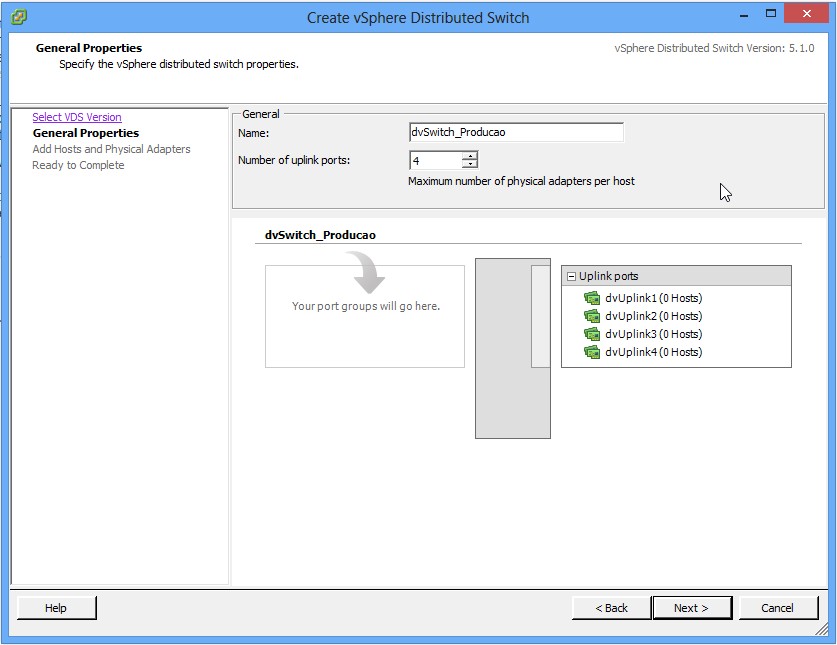Click the dvUplink1 port icon

coord(592,298)
